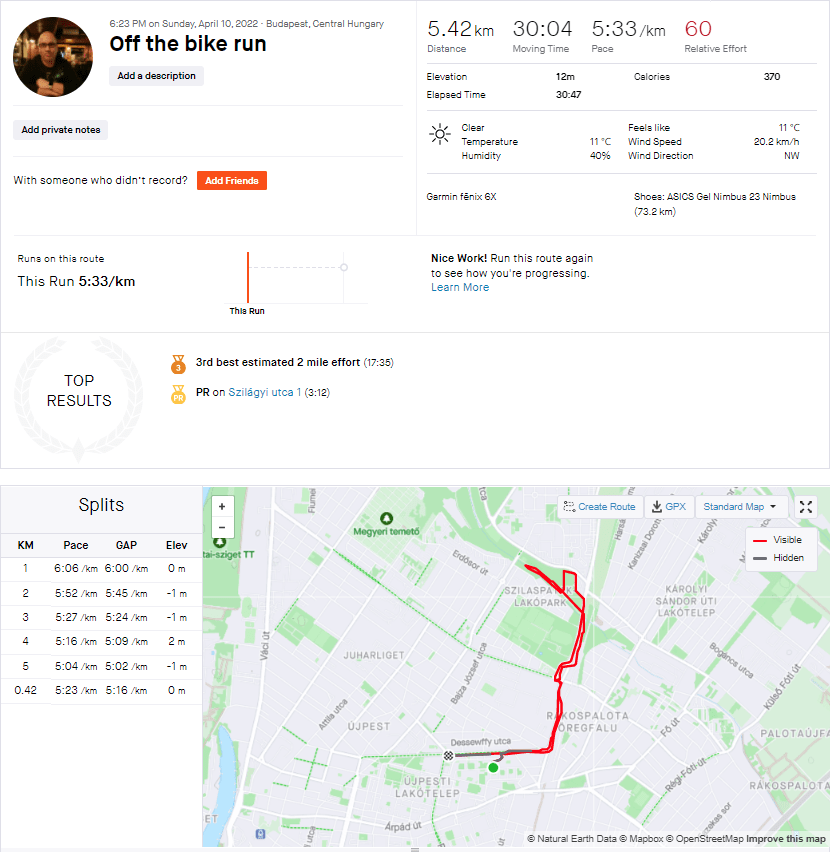830x852 pixels.
Task: Click Add a description
Action: coord(156,76)
